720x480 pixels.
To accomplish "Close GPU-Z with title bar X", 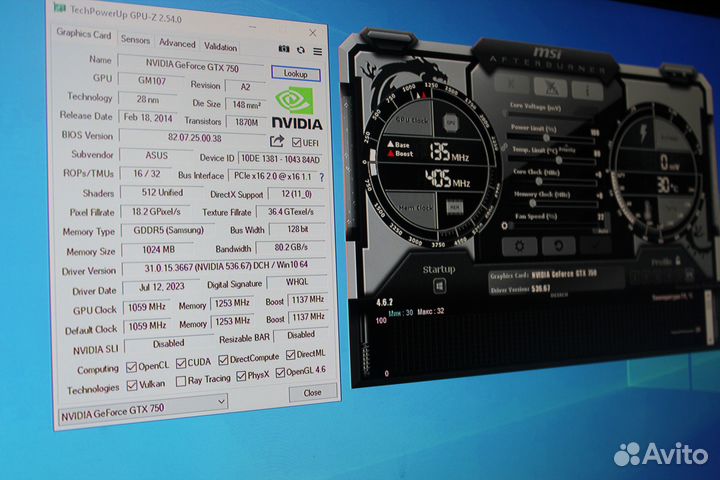I will click(x=312, y=33).
